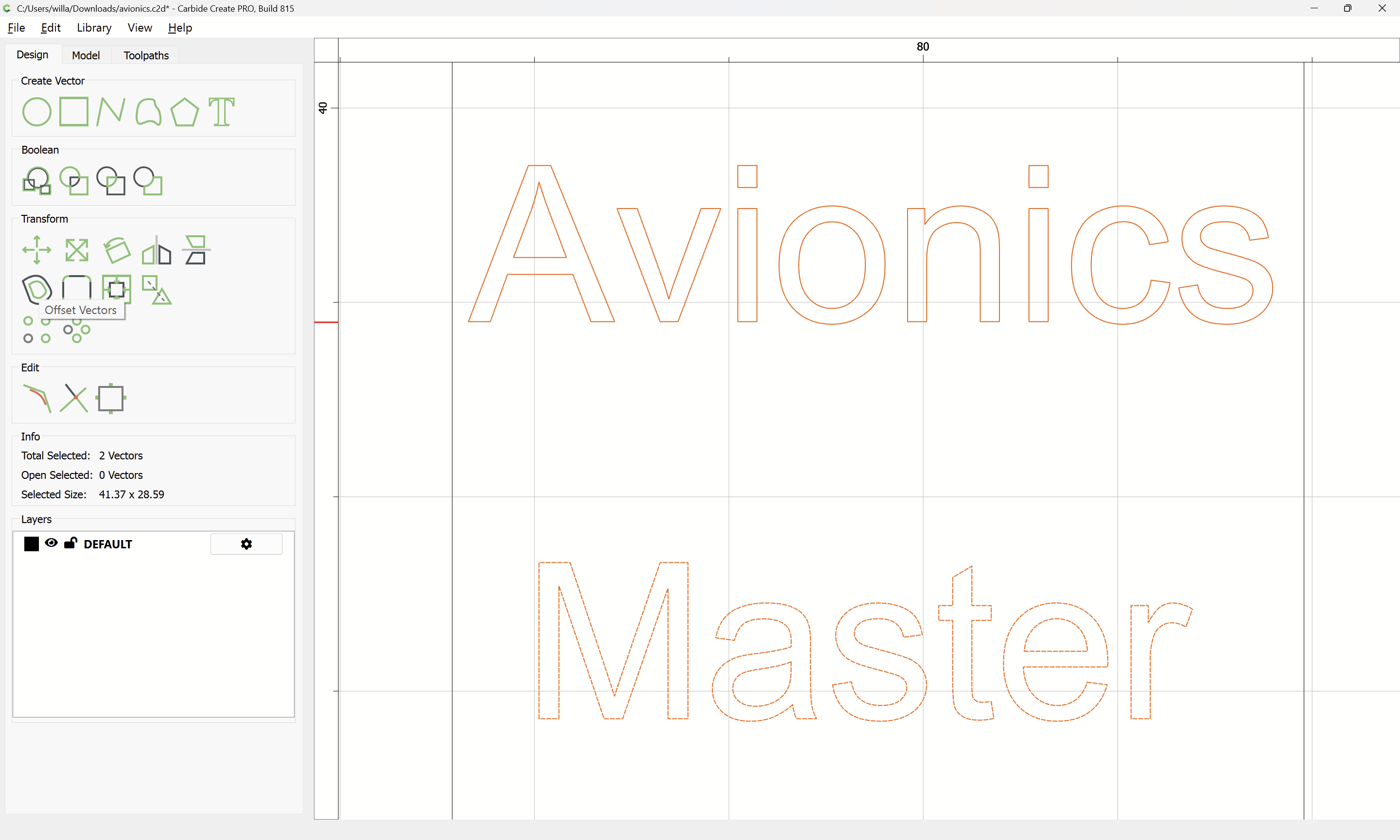Select the Regular Polygon tool
Image resolution: width=1400 pixels, height=840 pixels.
[185, 111]
